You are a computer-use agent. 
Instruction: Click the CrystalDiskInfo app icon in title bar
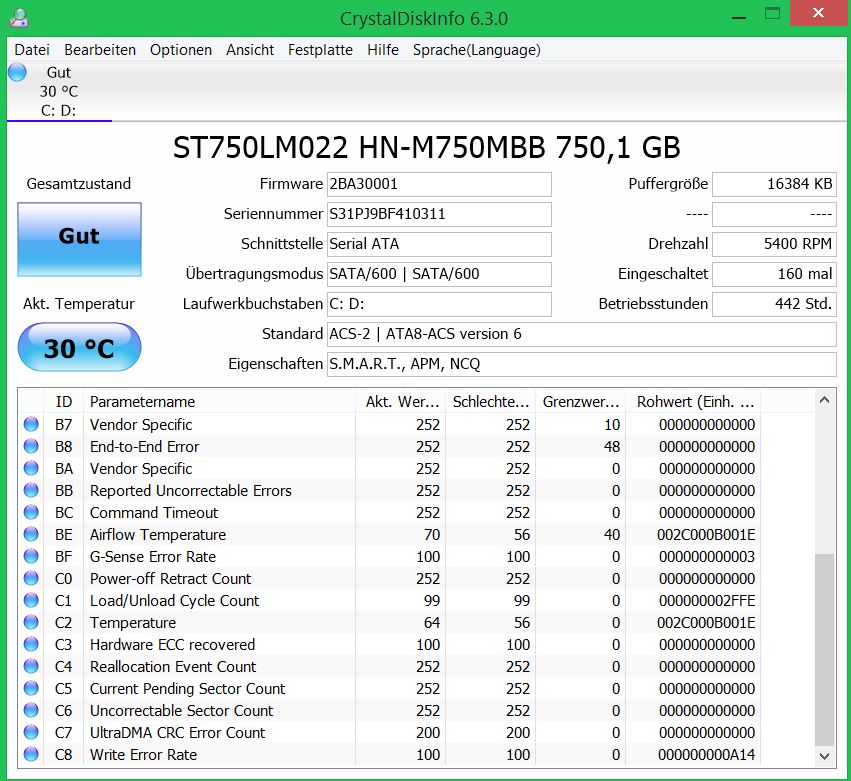click(x=19, y=18)
